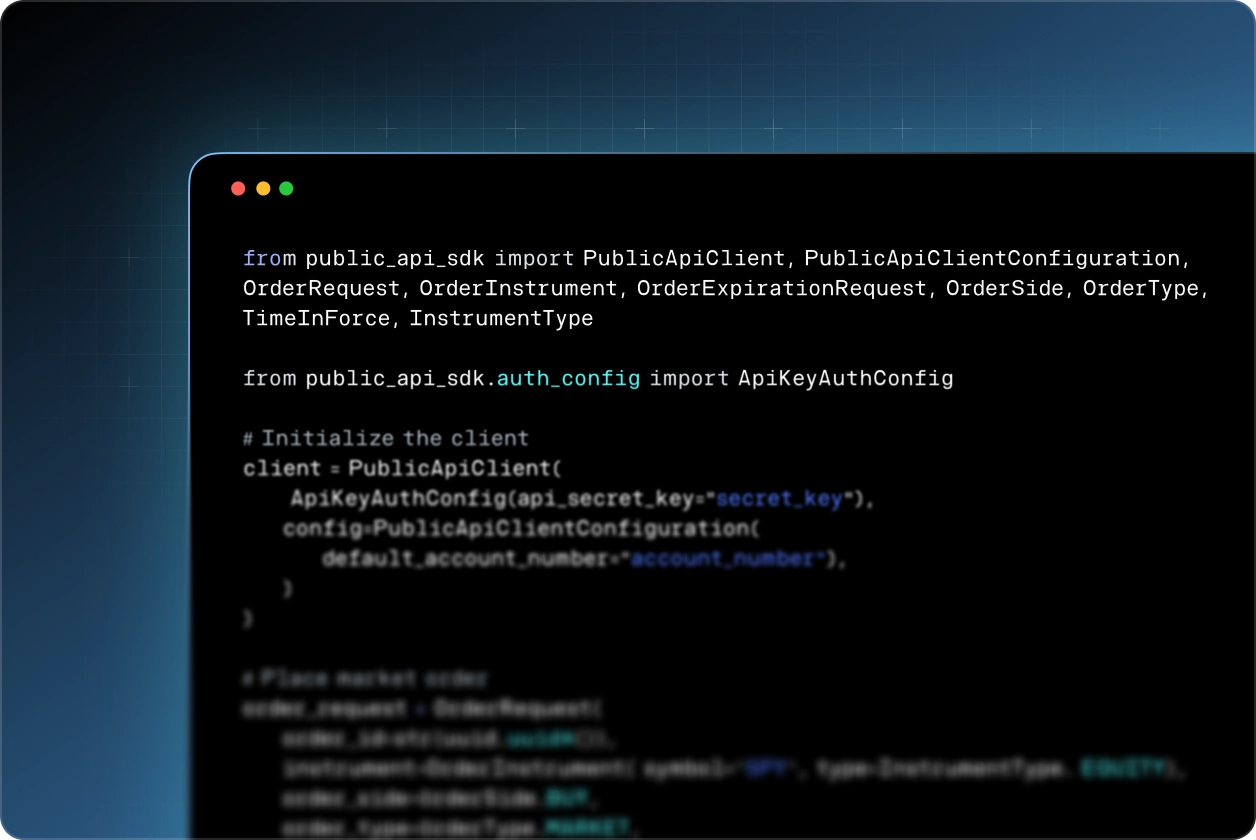Select the client variable before the equals sign
The image size is (1256, 840).
[282, 469]
